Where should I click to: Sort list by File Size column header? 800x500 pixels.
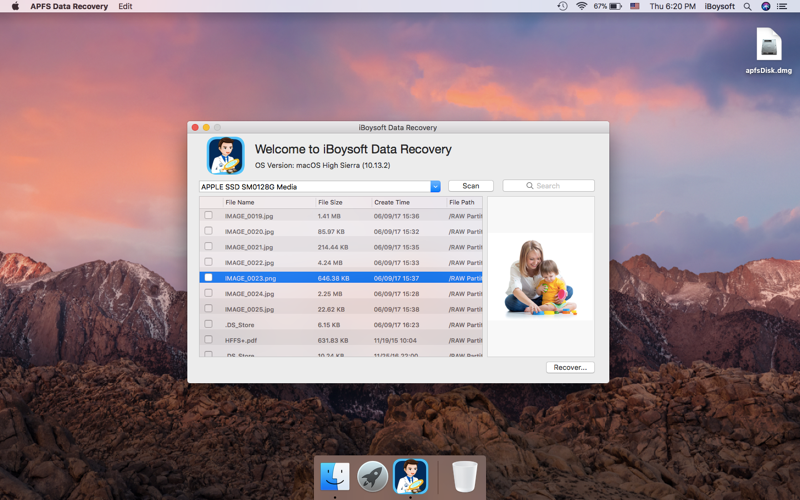click(x=330, y=202)
